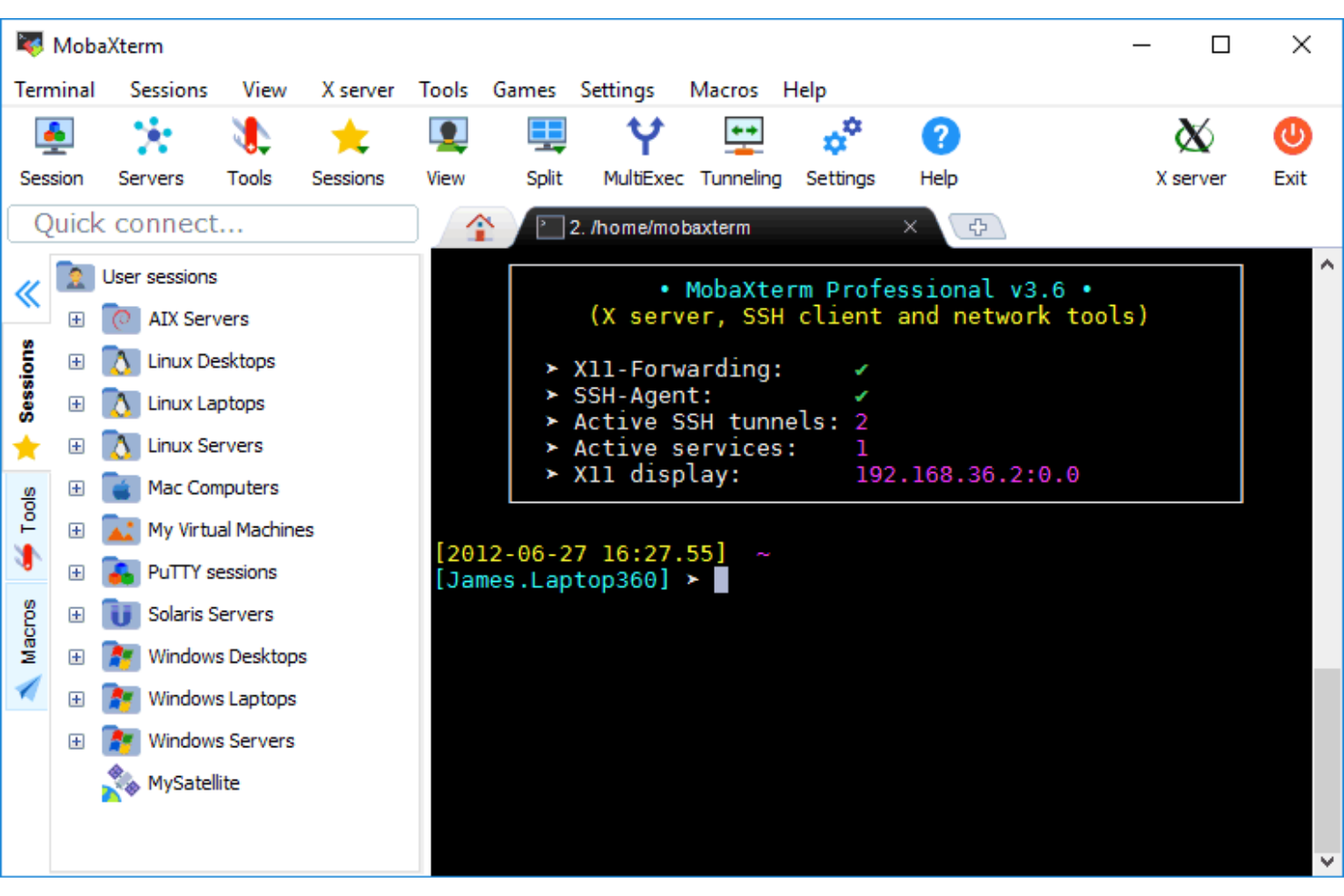Open the MultiExec mode icon
This screenshot has width=1344, height=896.
(x=643, y=150)
